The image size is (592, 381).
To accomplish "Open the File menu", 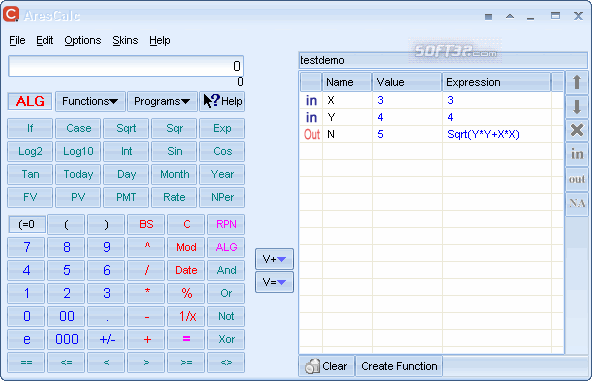I will [x=17, y=40].
